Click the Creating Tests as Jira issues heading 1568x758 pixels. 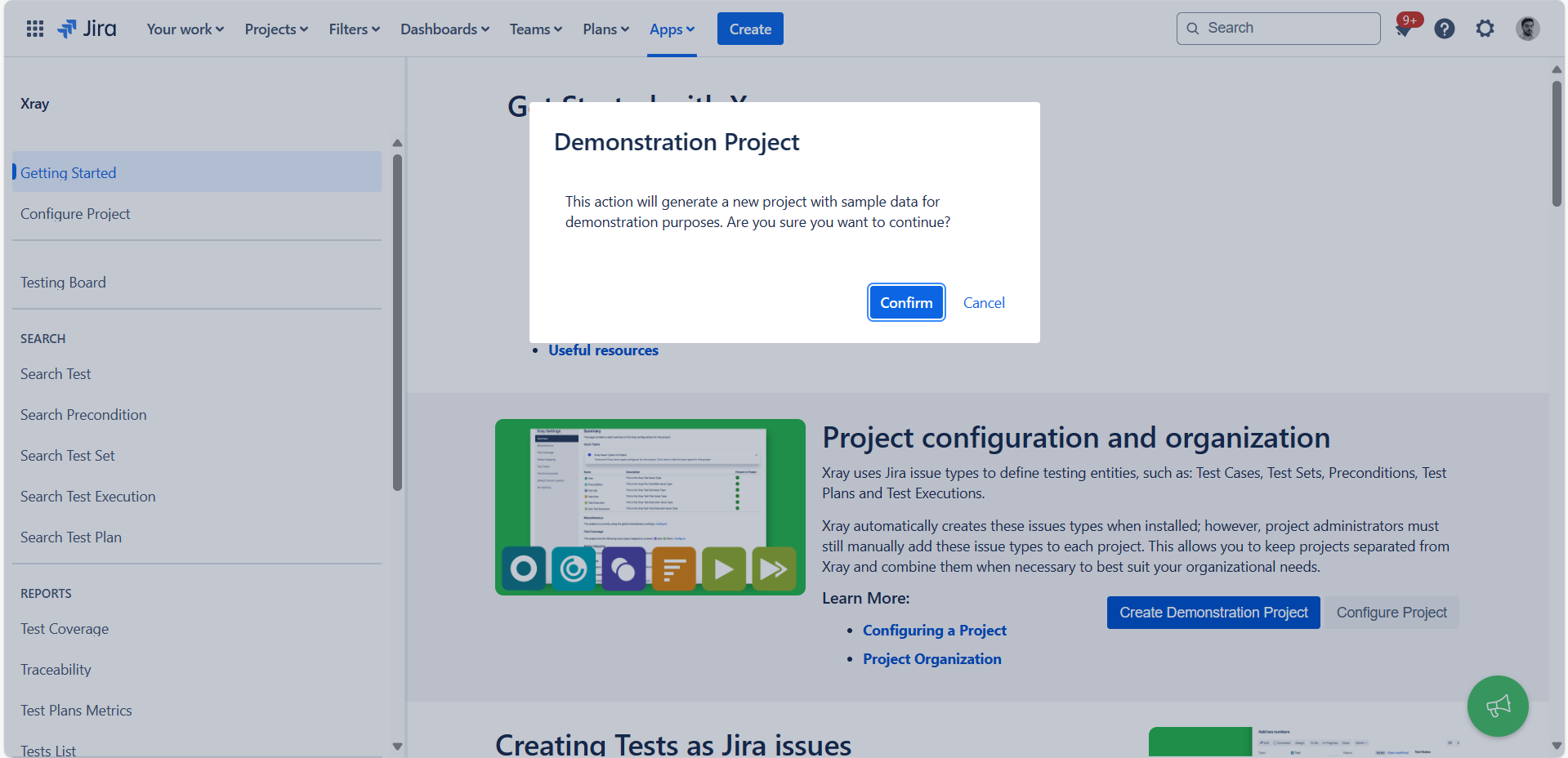point(673,744)
